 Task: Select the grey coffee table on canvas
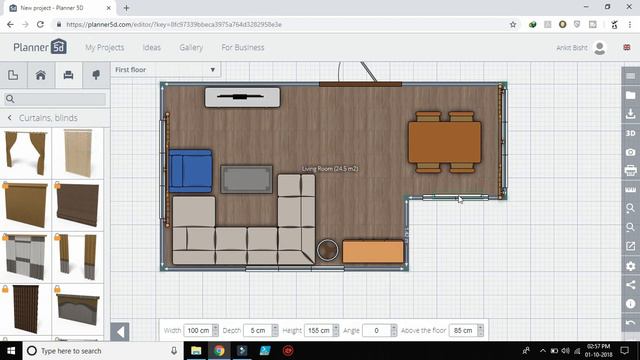247,179
